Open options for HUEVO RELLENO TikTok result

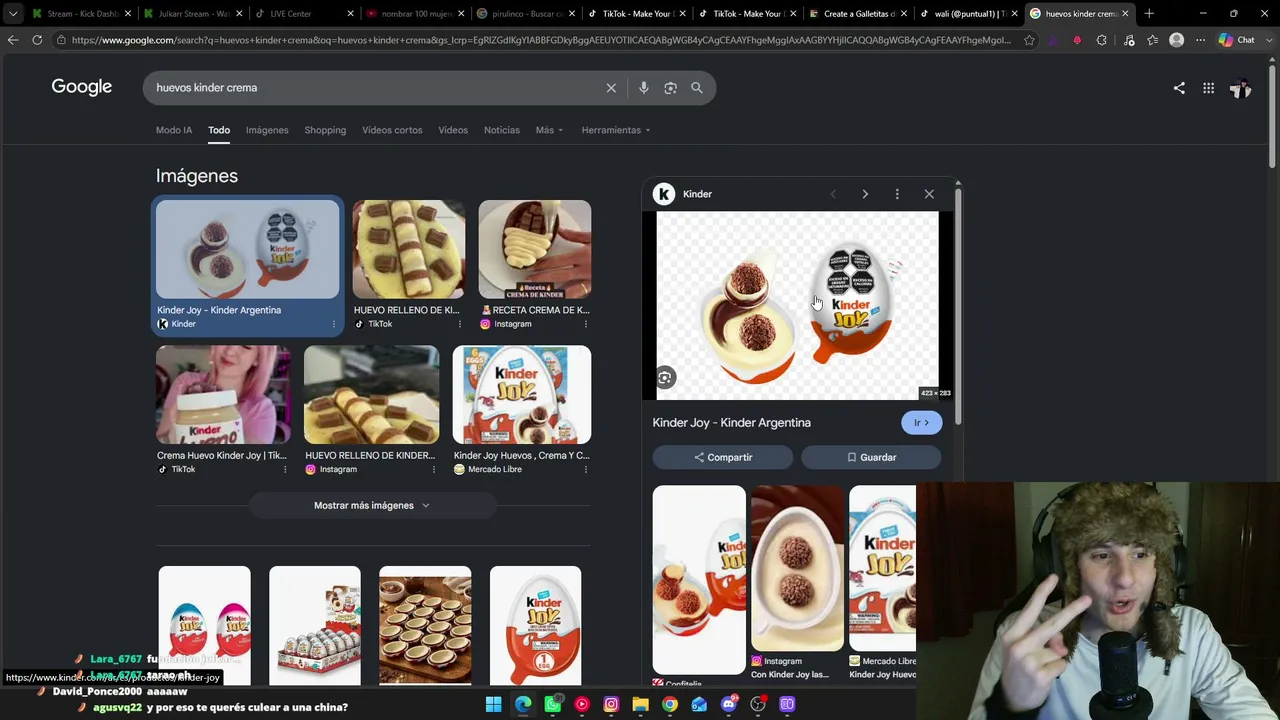[460, 324]
